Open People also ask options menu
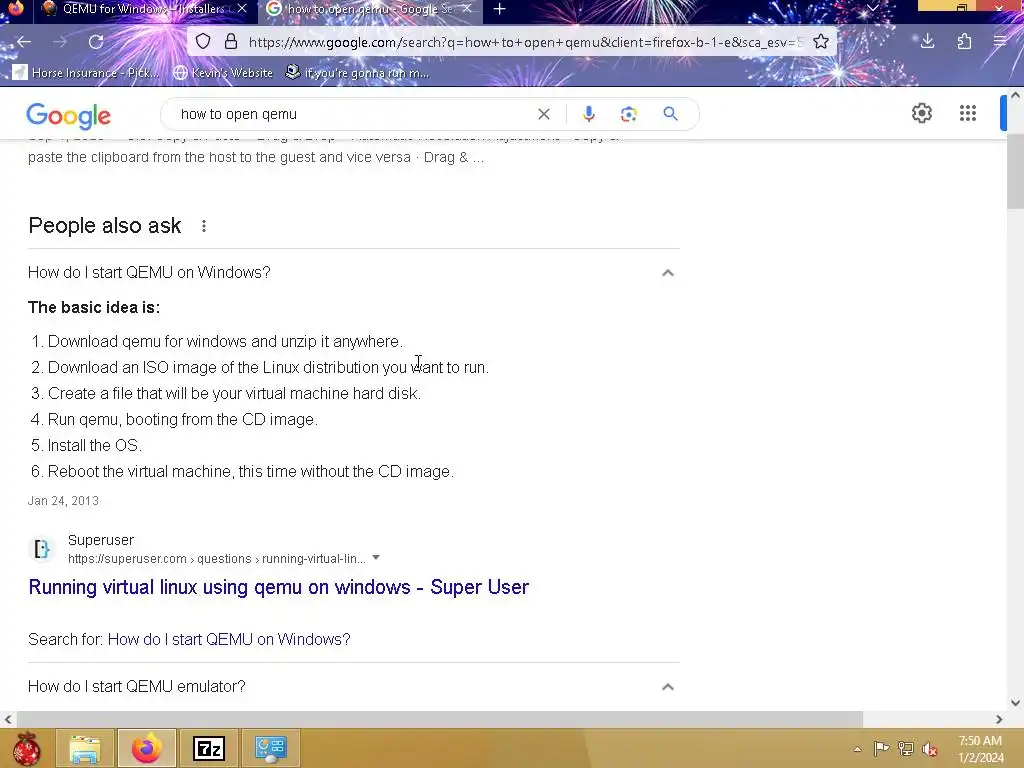Viewport: 1024px width, 768px height. tap(204, 226)
